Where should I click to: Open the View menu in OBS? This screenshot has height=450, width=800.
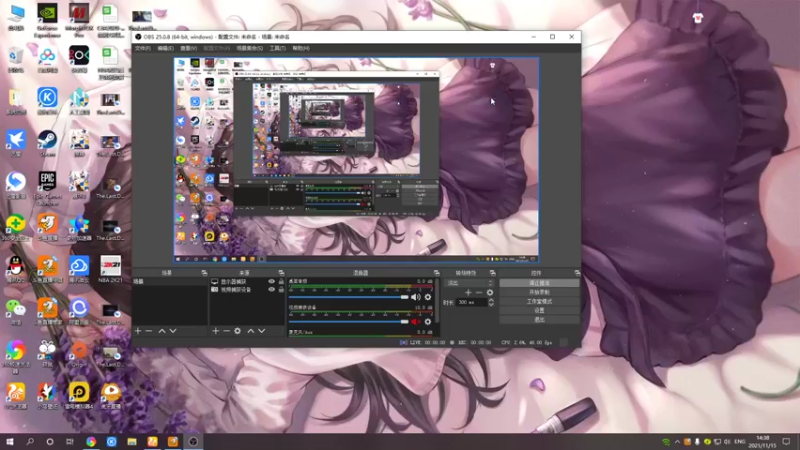tap(188, 48)
